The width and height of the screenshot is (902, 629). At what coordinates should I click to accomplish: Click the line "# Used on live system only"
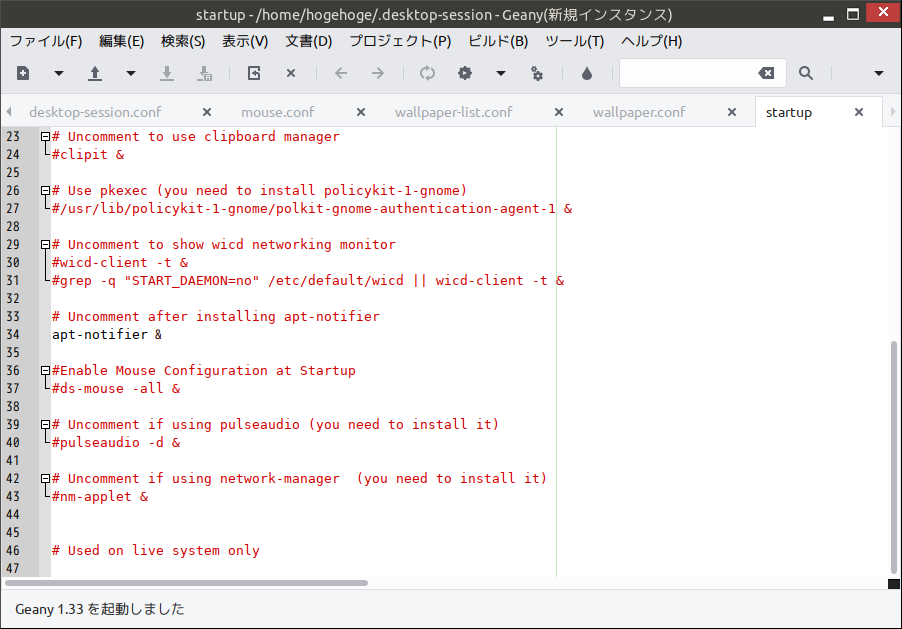pos(156,550)
